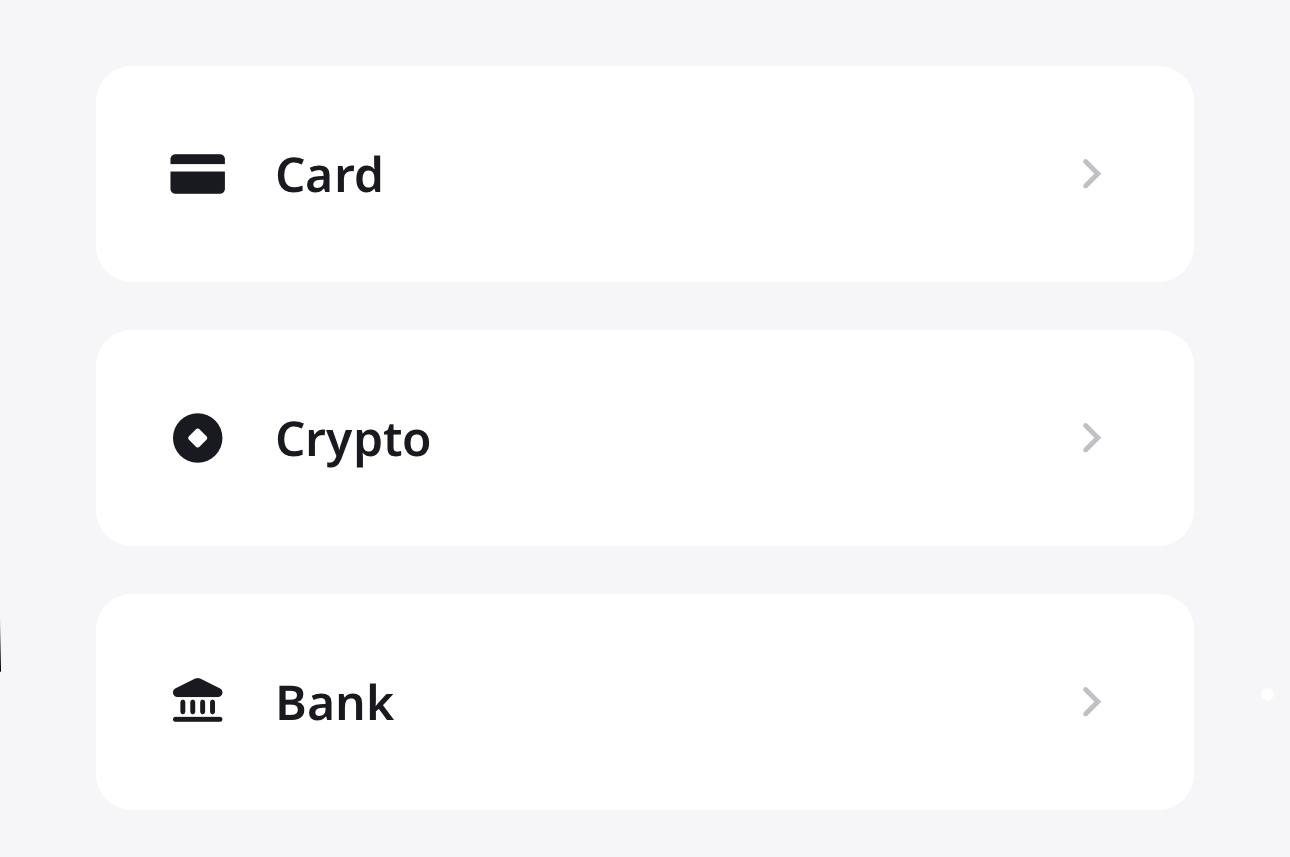Click the Crypto coin icon
This screenshot has height=857, width=1290.
(x=197, y=438)
